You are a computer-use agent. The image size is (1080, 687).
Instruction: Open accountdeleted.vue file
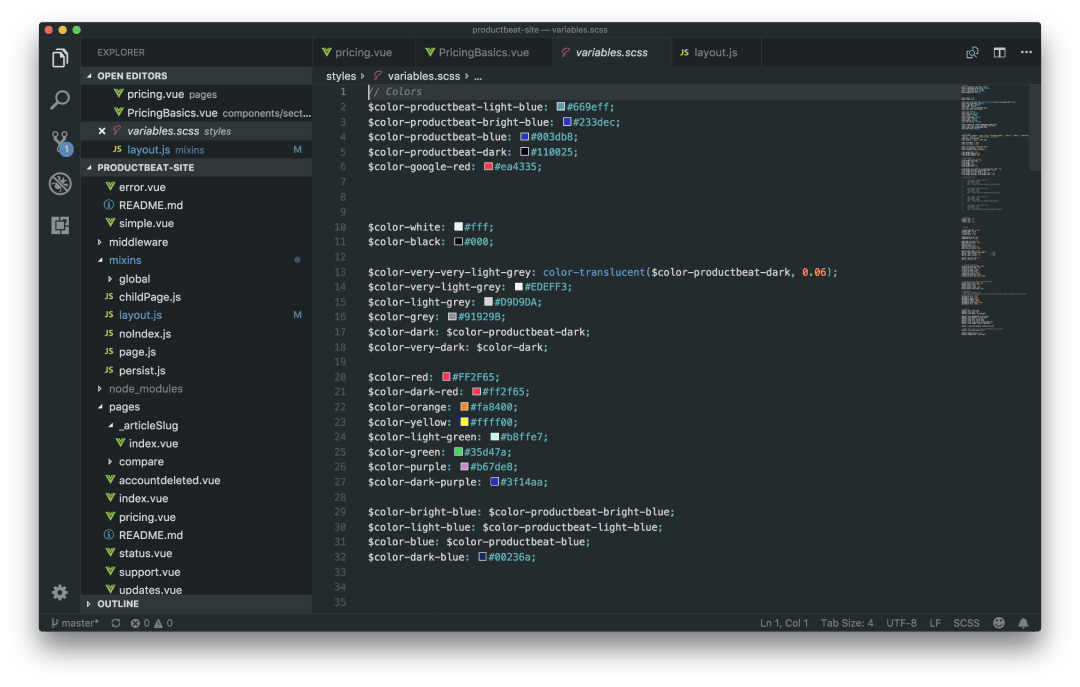click(x=196, y=480)
